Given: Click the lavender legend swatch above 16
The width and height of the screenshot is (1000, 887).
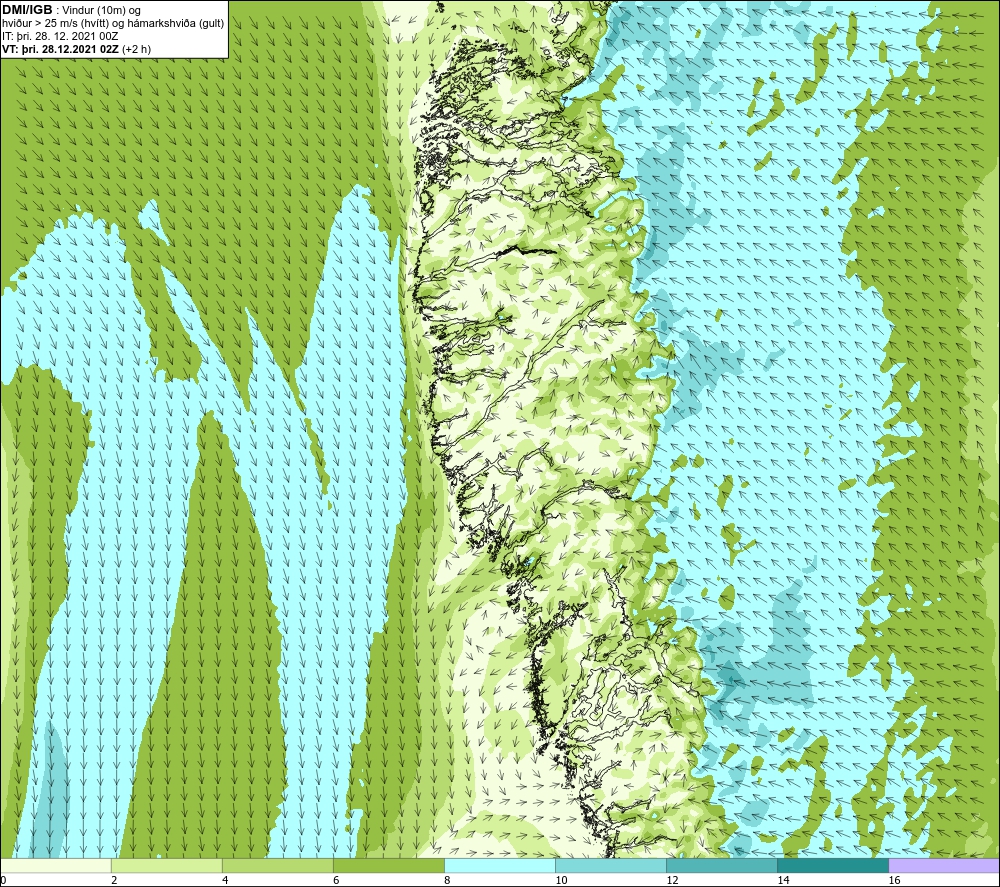Looking at the screenshot, I should [943, 866].
